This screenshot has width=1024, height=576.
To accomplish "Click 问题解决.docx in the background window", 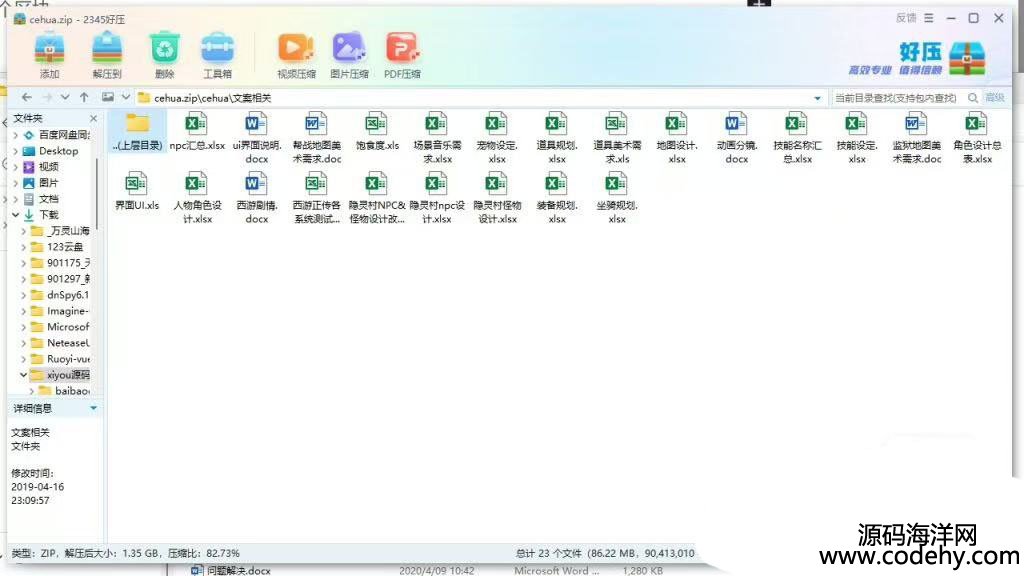I will click(238, 571).
